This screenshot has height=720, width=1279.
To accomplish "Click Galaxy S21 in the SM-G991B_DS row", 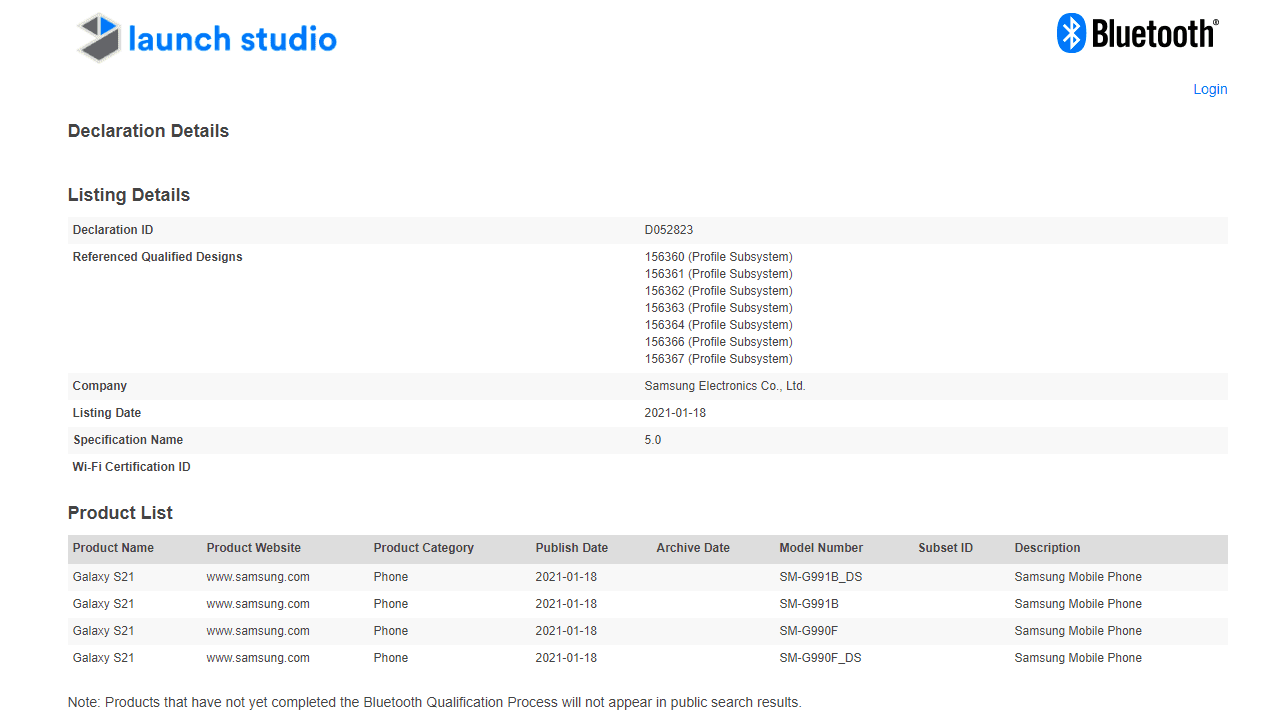I will (x=104, y=577).
